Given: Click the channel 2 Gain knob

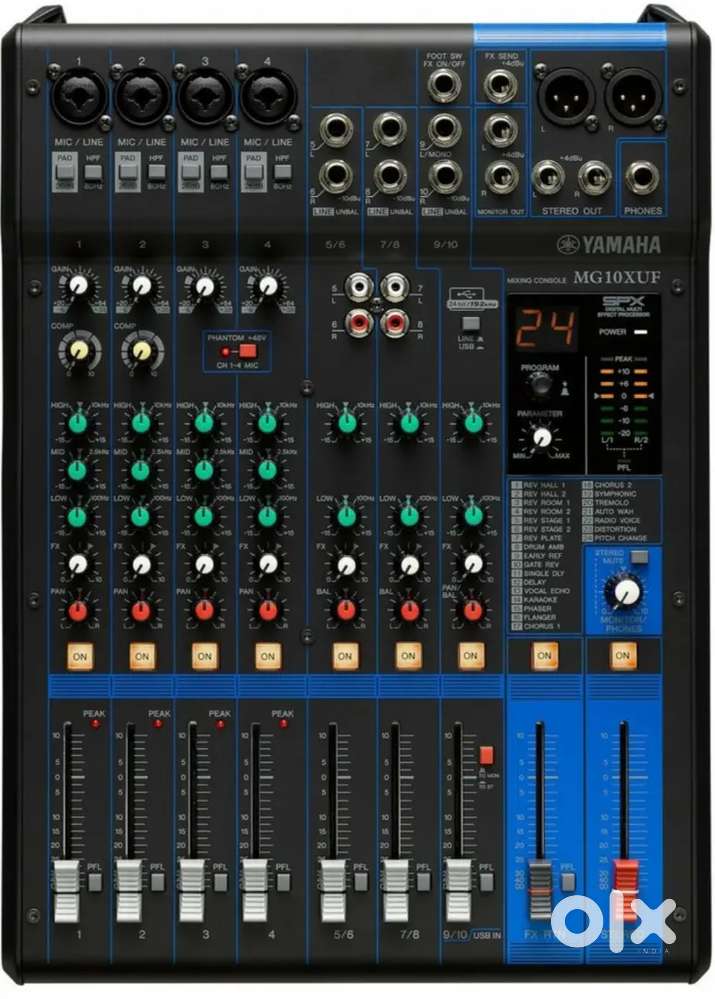Looking at the screenshot, I should click(x=141, y=286).
